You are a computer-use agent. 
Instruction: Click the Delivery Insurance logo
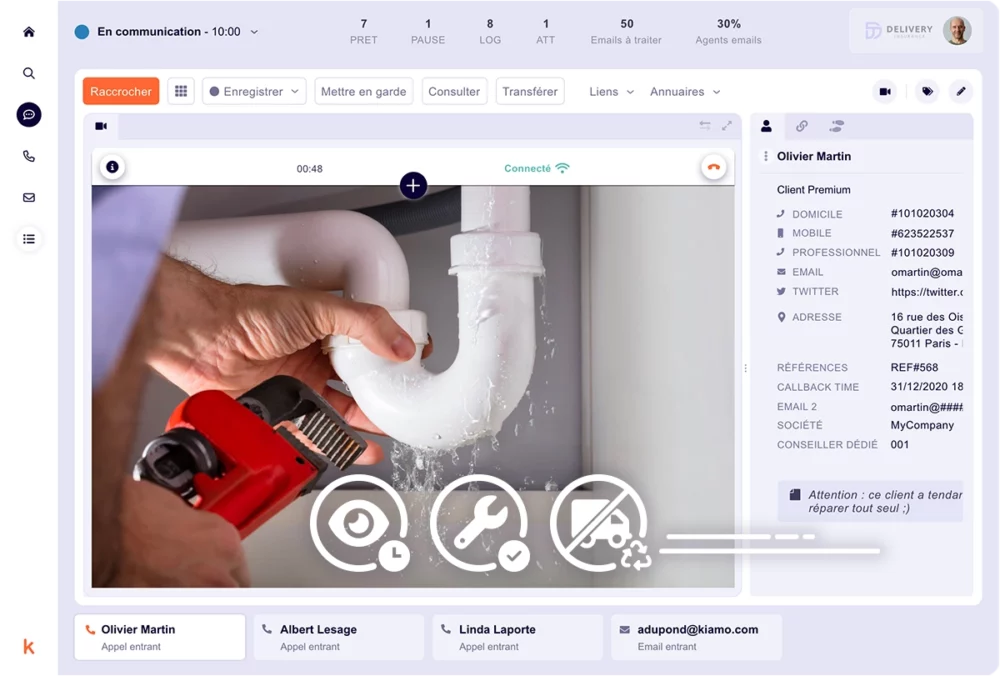click(x=899, y=30)
